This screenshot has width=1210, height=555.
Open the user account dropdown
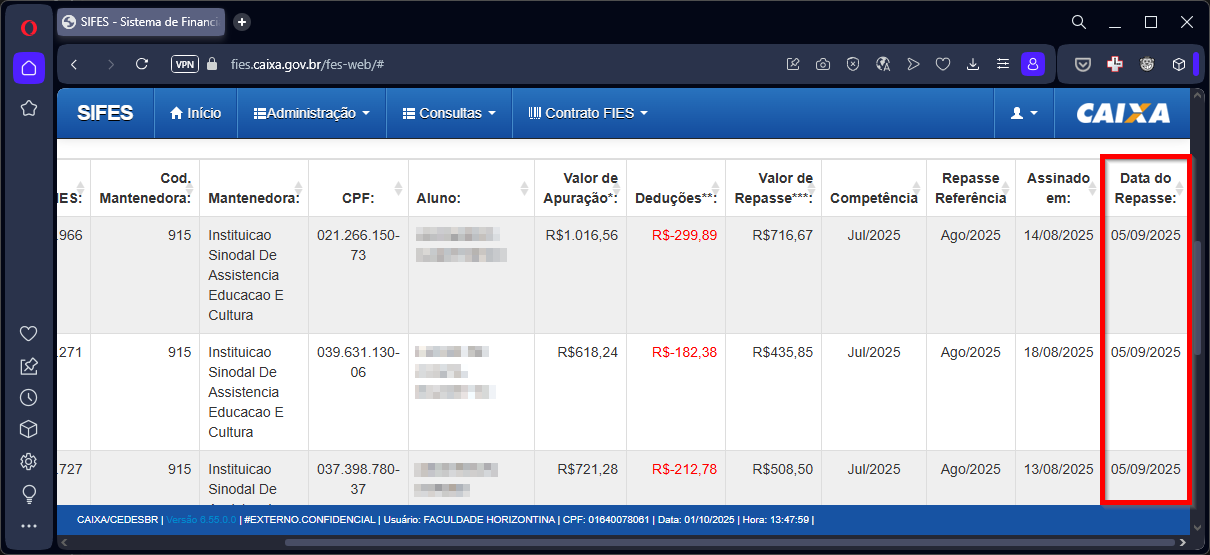pyautogui.click(x=1024, y=113)
